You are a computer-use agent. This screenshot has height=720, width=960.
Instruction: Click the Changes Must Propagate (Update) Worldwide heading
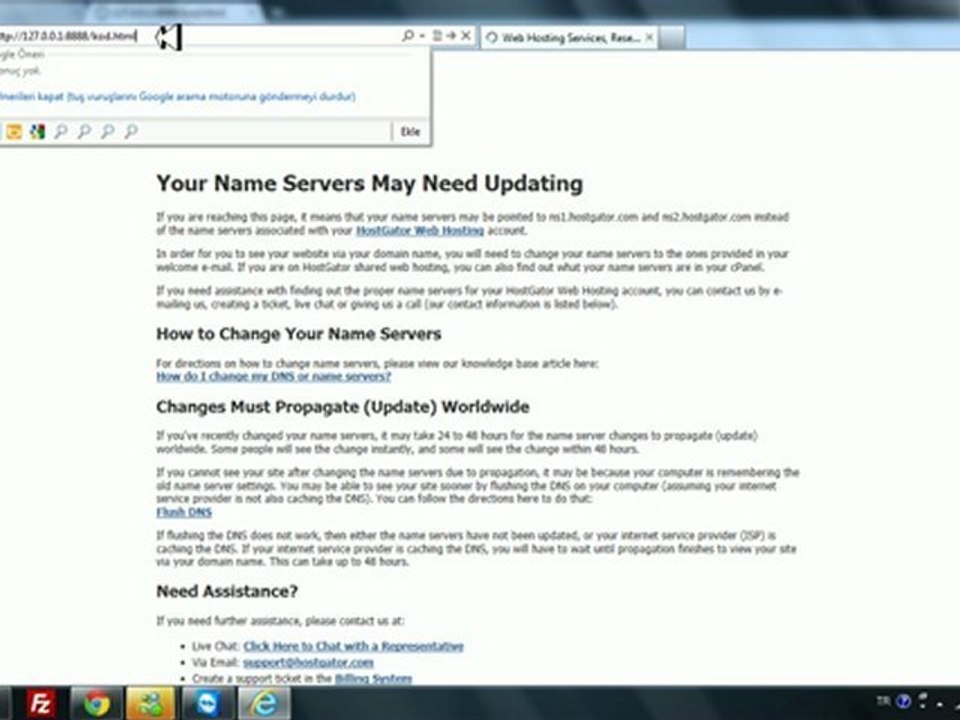pyautogui.click(x=343, y=407)
